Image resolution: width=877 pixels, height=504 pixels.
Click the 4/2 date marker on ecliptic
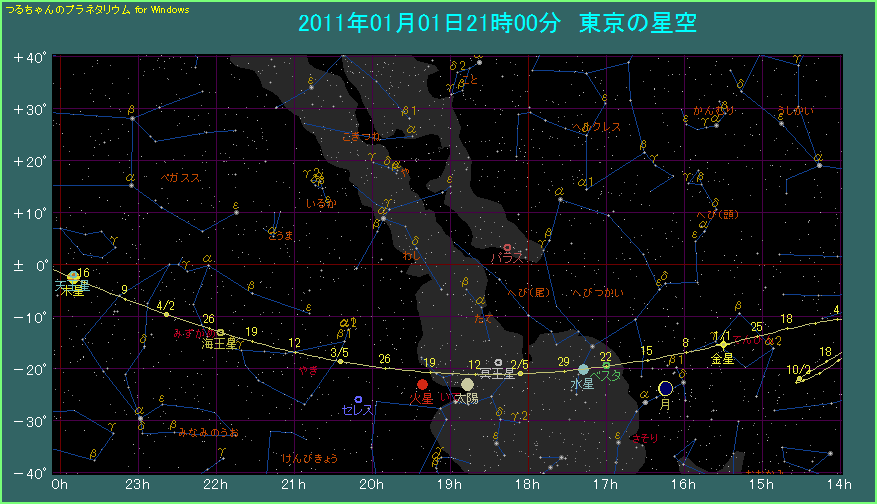pos(166,306)
